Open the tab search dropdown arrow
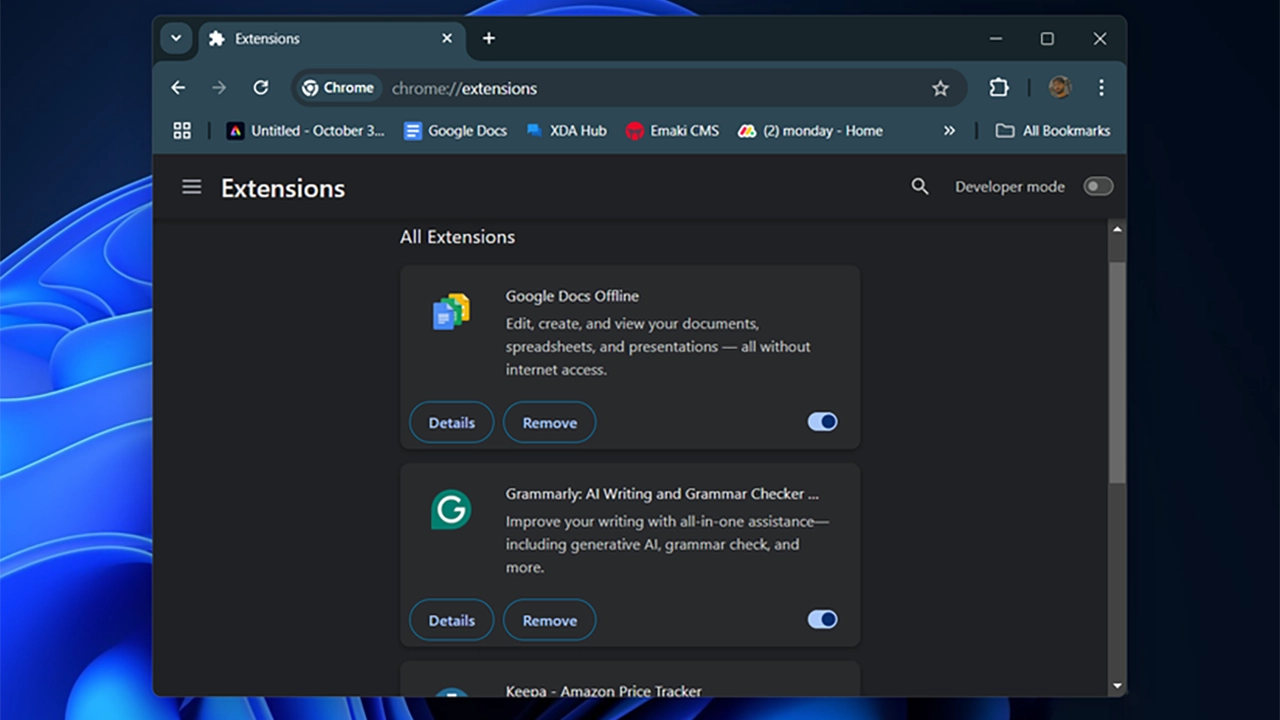The height and width of the screenshot is (720, 1280). (x=176, y=39)
